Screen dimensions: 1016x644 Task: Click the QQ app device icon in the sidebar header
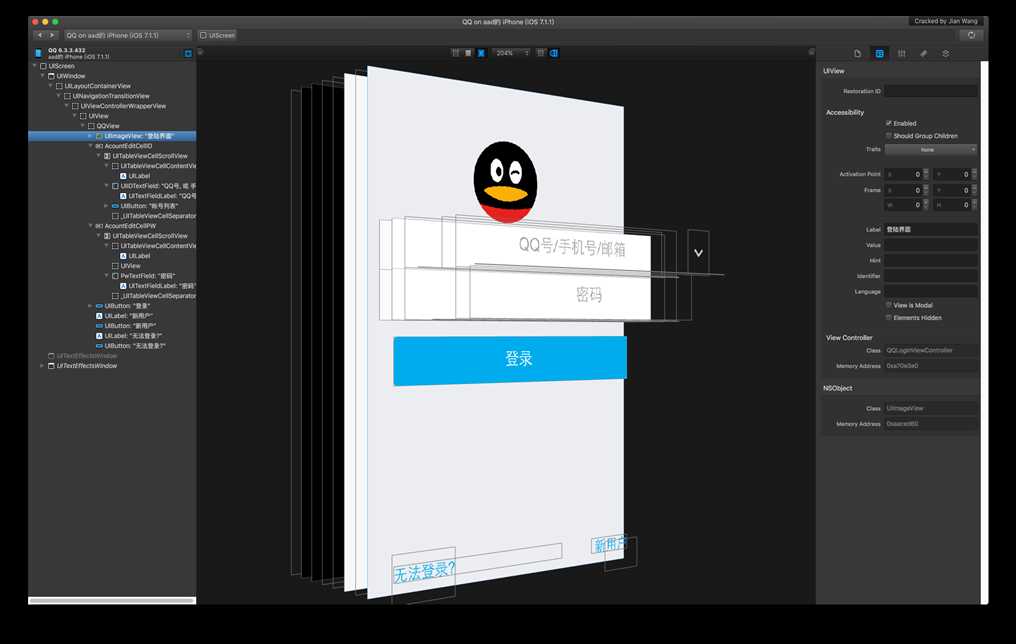point(38,53)
